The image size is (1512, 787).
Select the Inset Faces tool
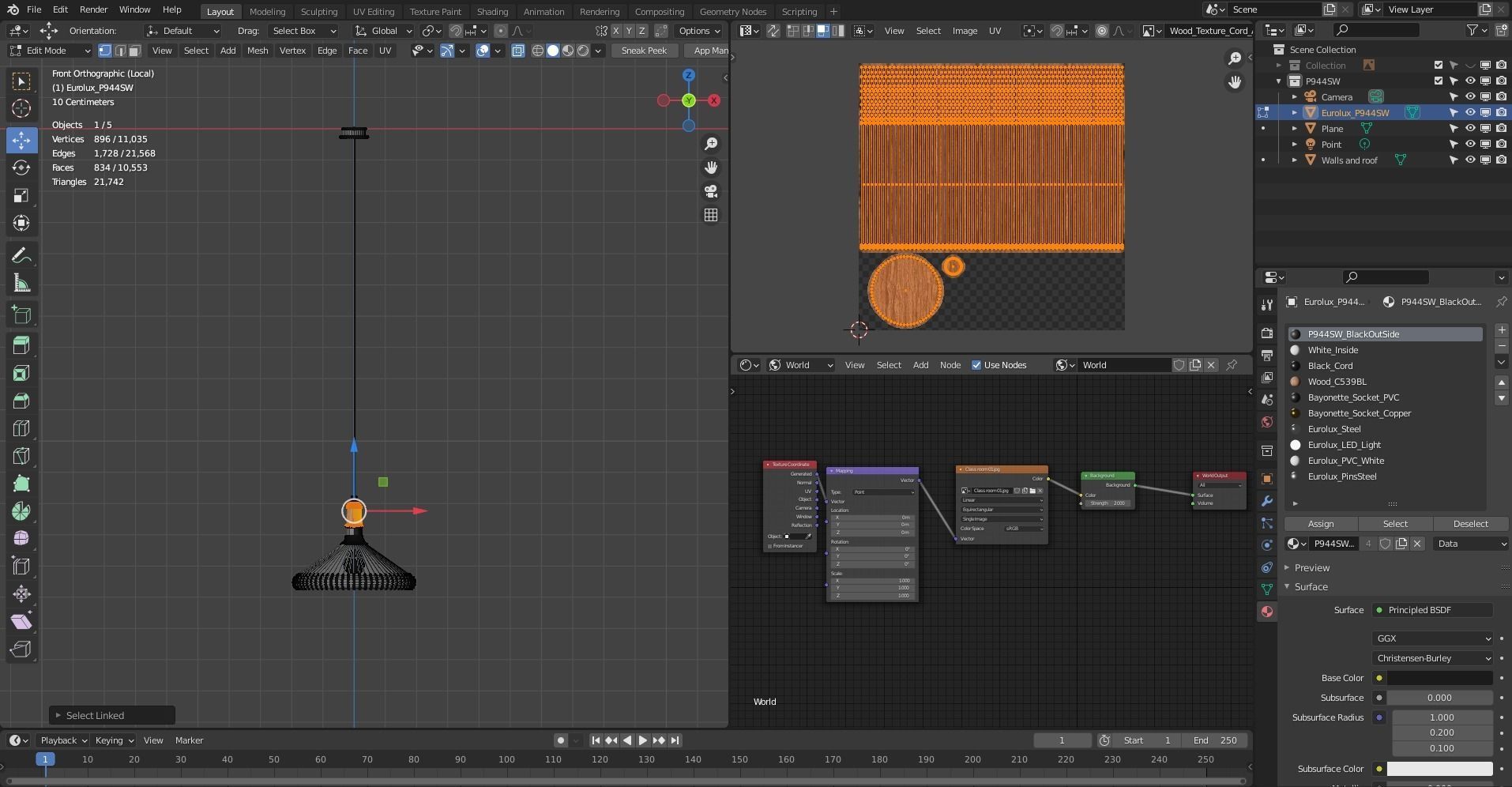pyautogui.click(x=21, y=373)
